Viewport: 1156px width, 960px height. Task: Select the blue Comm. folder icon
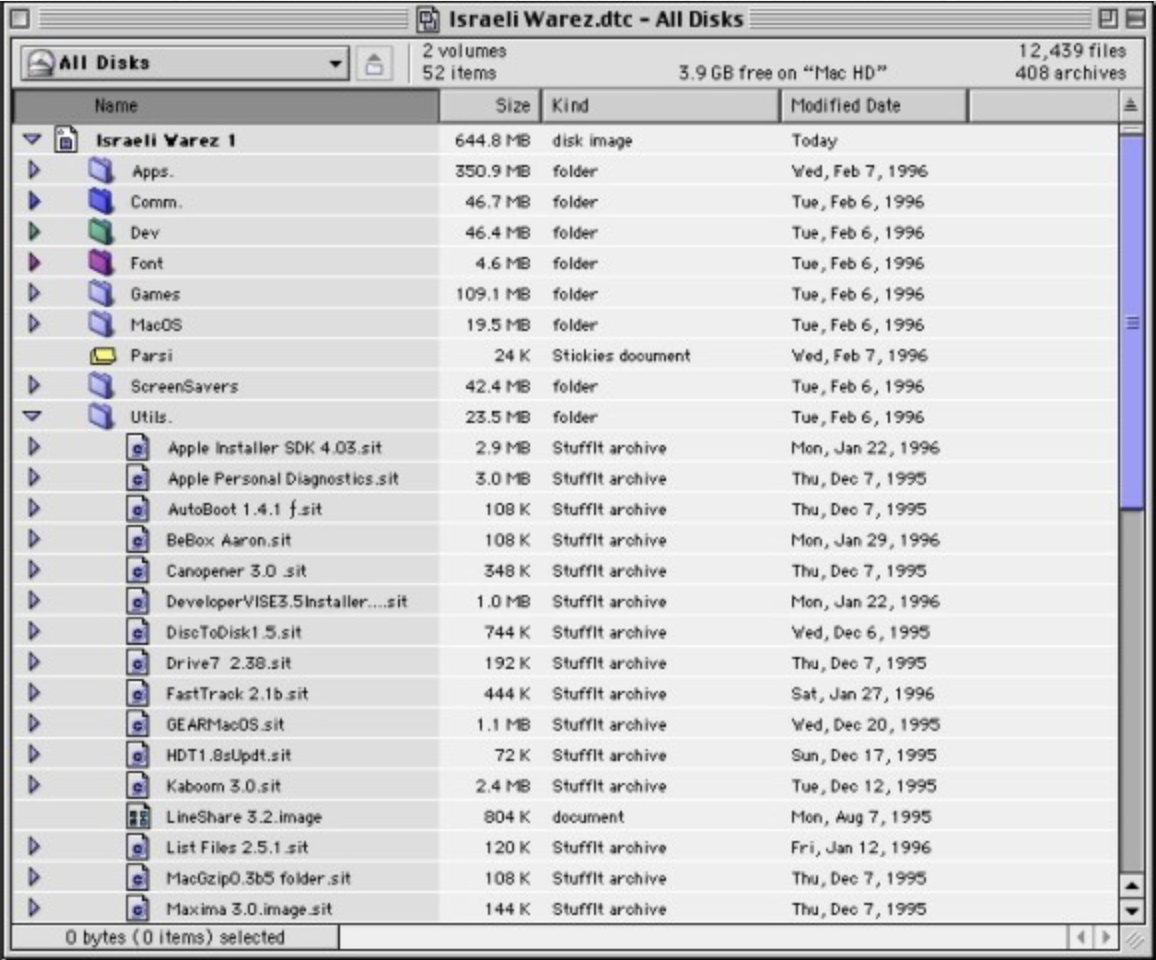tap(102, 201)
